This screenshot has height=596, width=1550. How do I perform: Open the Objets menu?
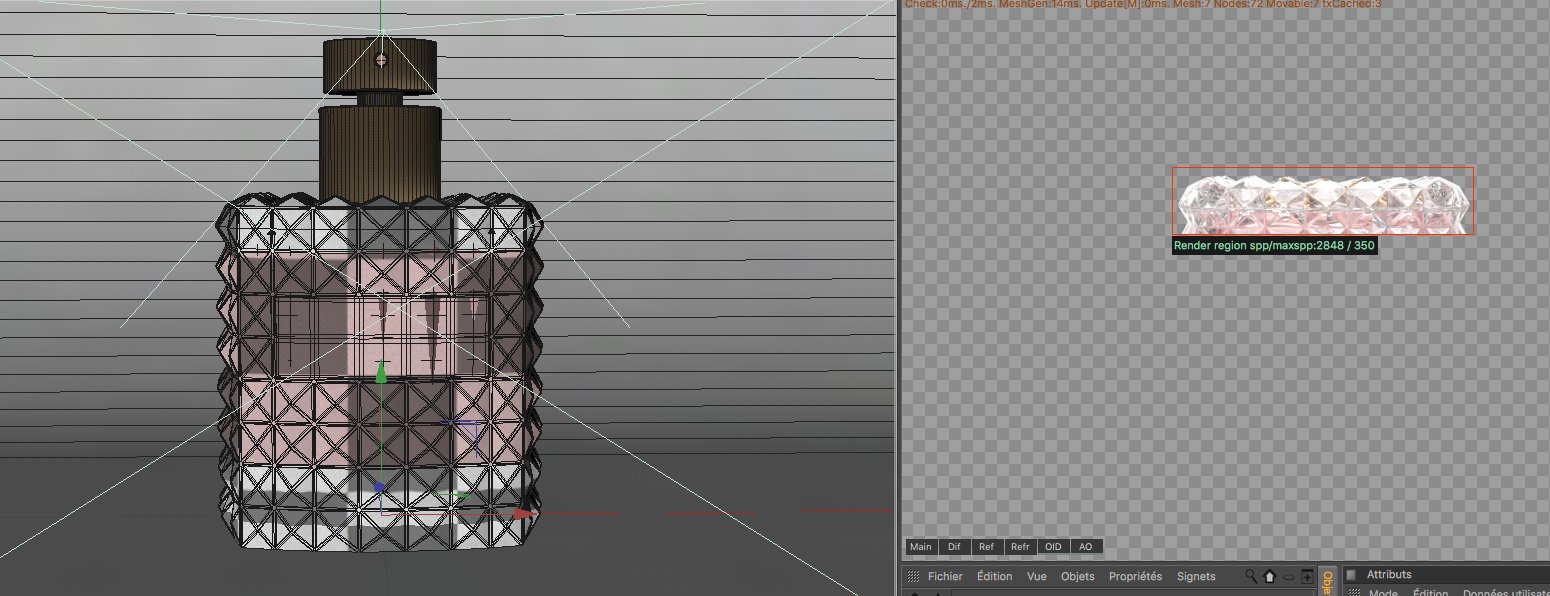click(x=1078, y=576)
